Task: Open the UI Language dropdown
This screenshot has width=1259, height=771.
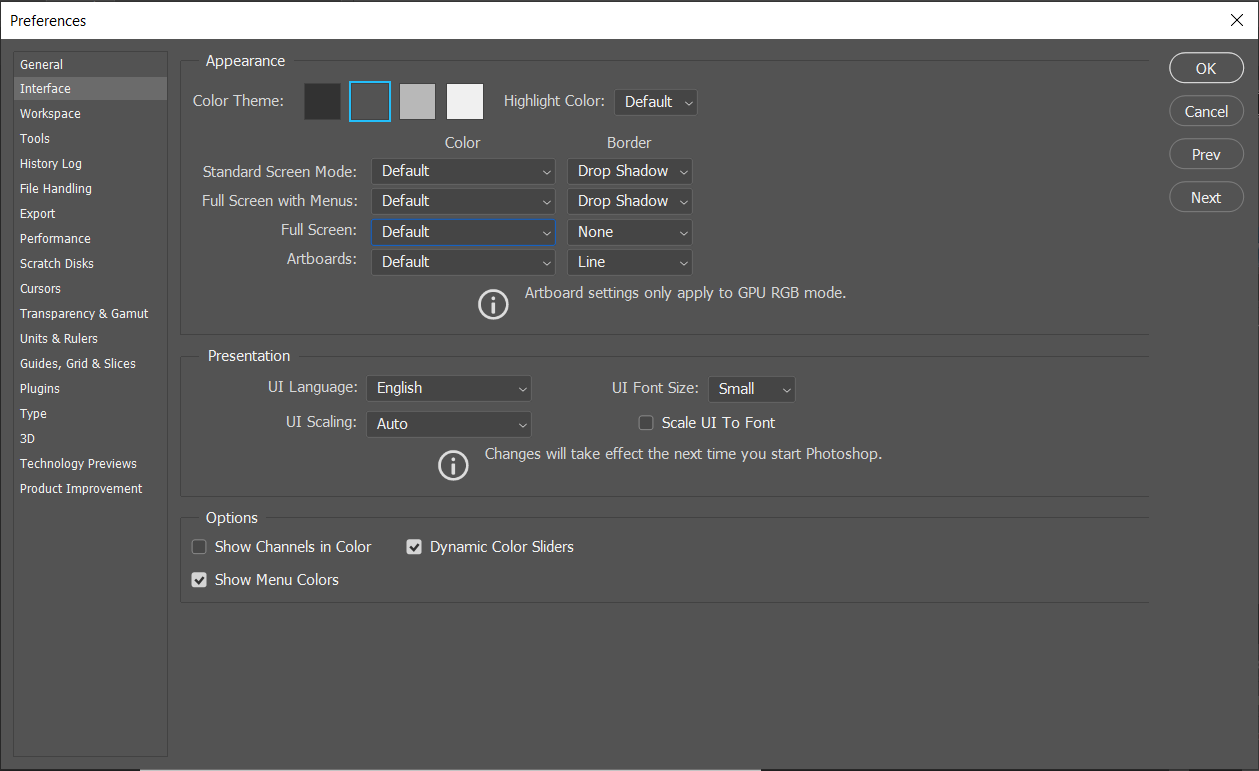Action: tap(448, 388)
